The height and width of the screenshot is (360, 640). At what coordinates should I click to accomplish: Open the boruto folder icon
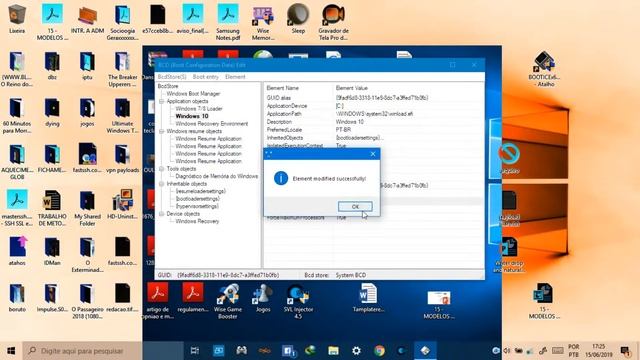click(17, 298)
